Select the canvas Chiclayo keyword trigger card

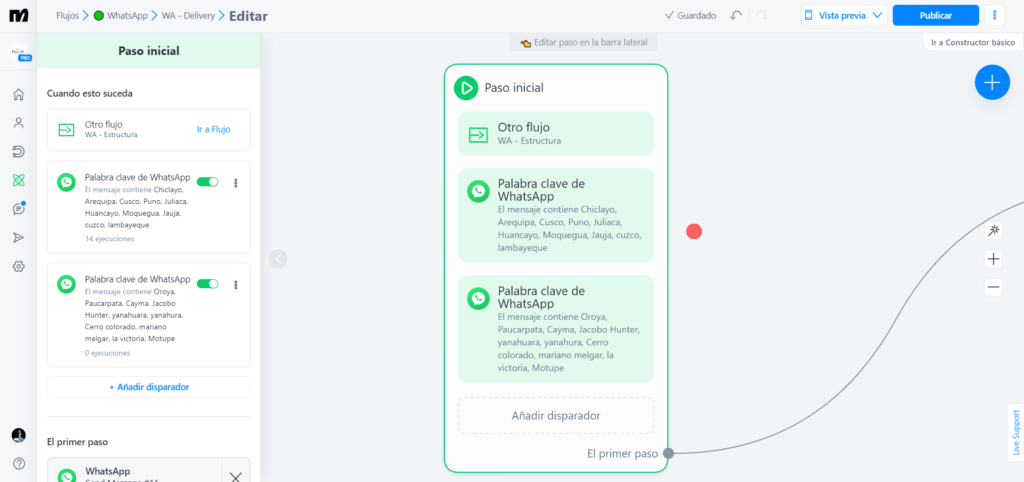pyautogui.click(x=556, y=216)
